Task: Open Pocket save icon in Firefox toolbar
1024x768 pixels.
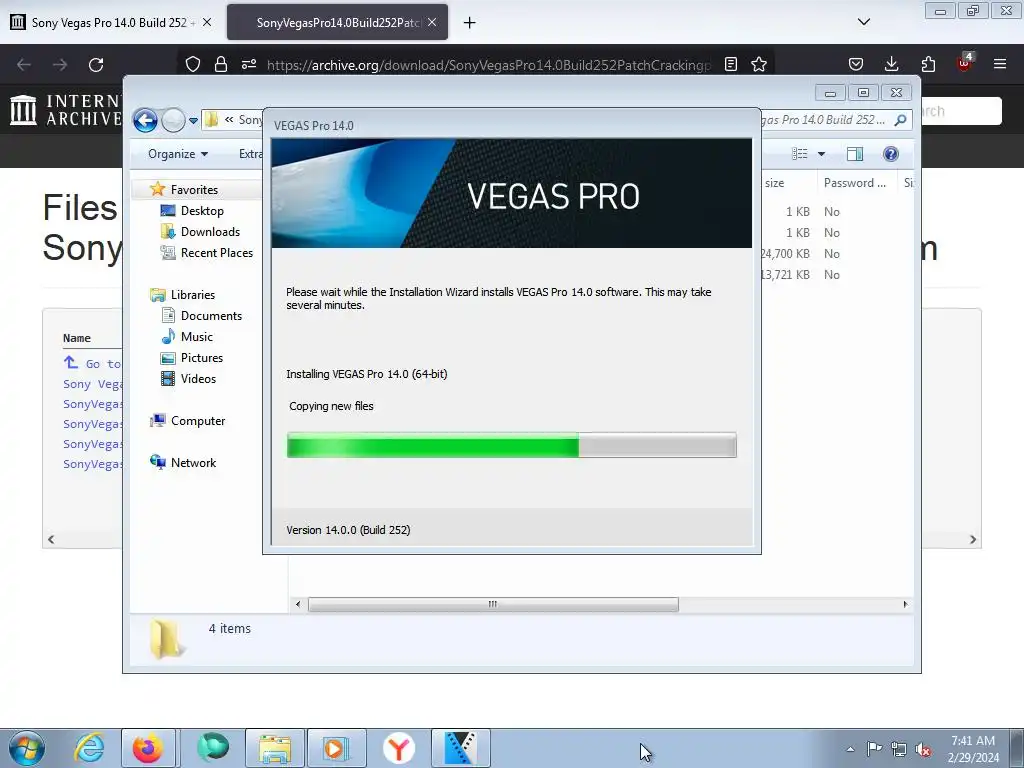Action: (x=856, y=64)
